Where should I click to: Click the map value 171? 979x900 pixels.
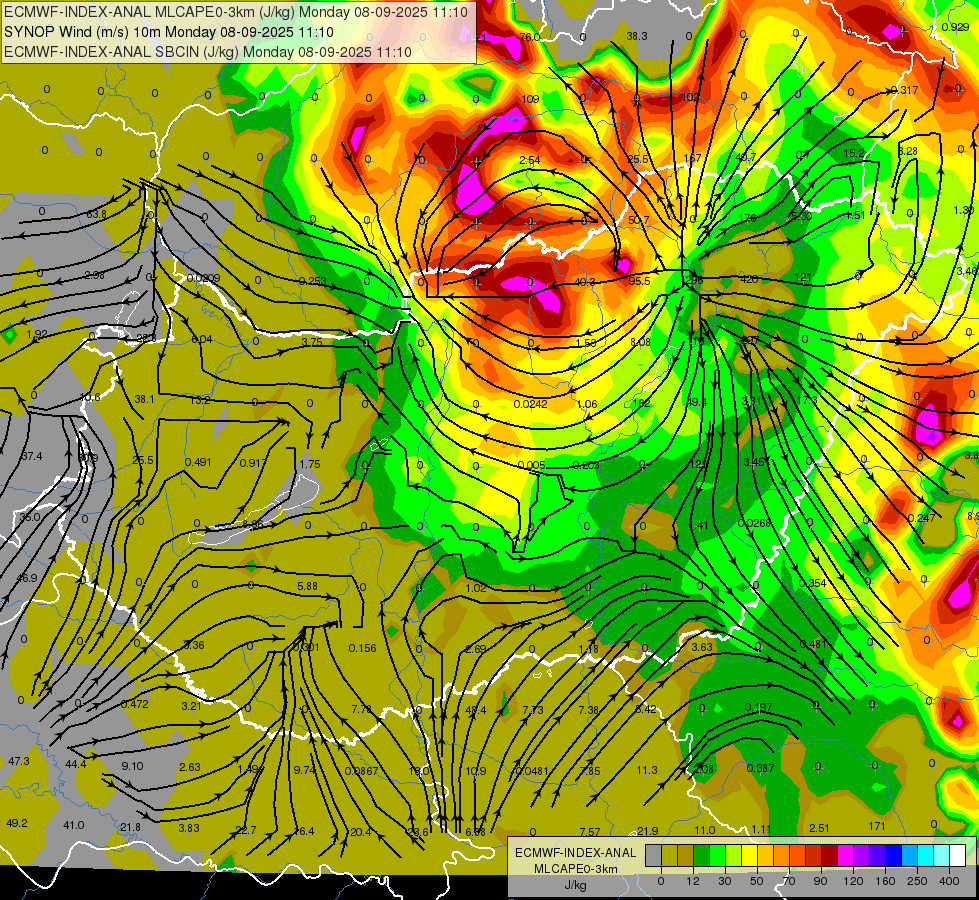[877, 826]
